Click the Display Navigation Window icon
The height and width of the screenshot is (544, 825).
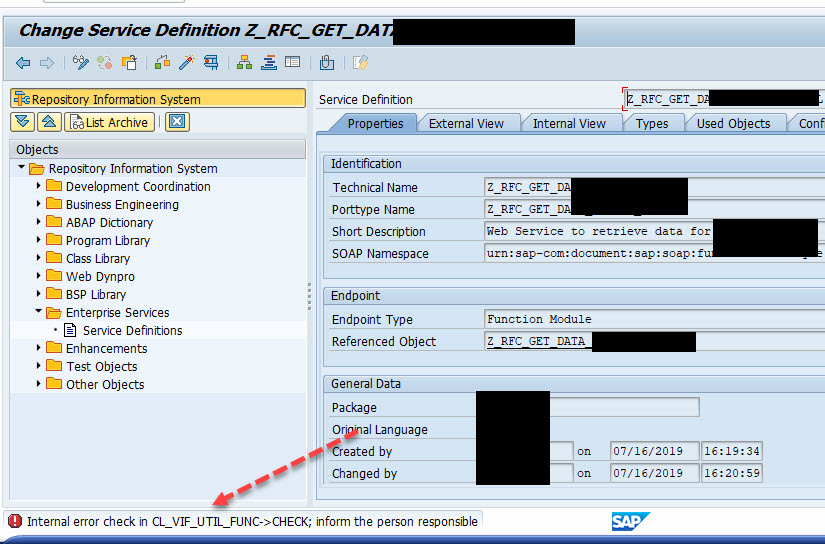click(293, 63)
